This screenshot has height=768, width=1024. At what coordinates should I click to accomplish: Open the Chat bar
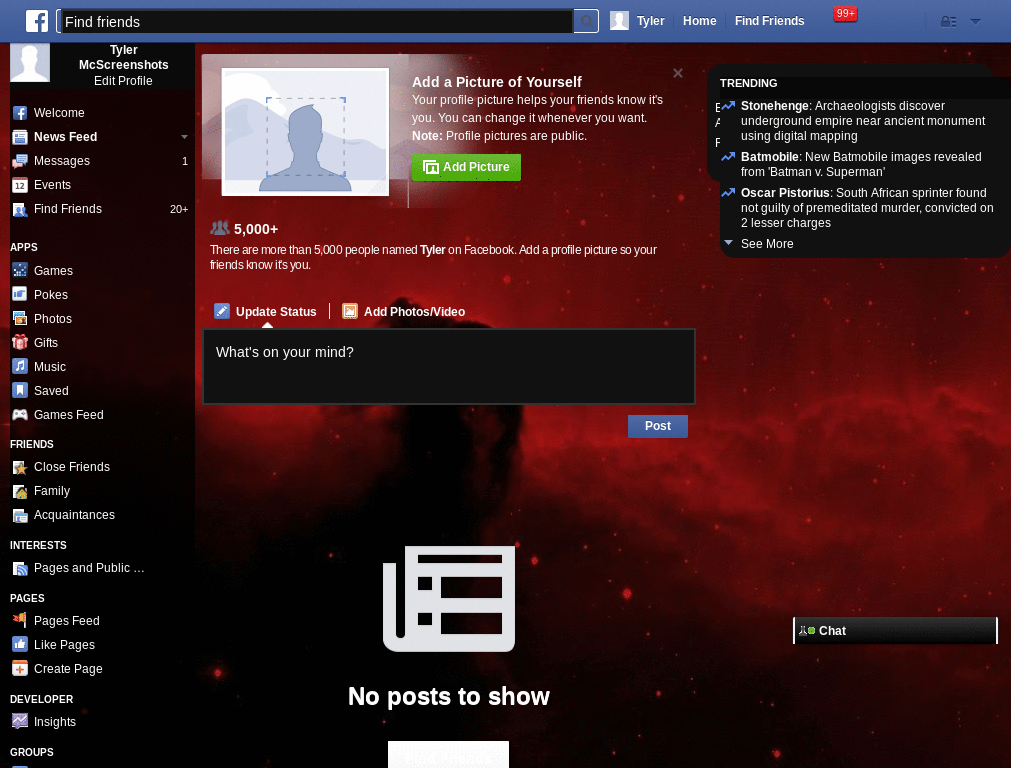click(x=895, y=631)
